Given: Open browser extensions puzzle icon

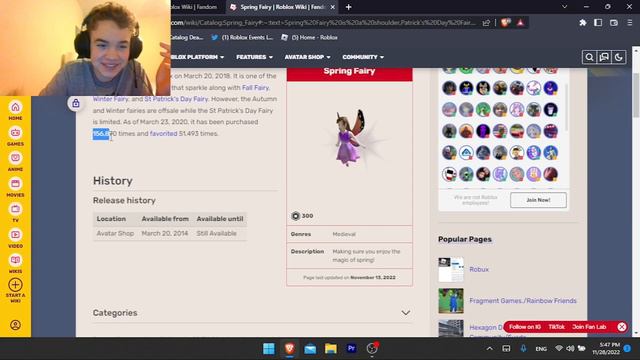Looking at the screenshot, I should coord(582,23).
